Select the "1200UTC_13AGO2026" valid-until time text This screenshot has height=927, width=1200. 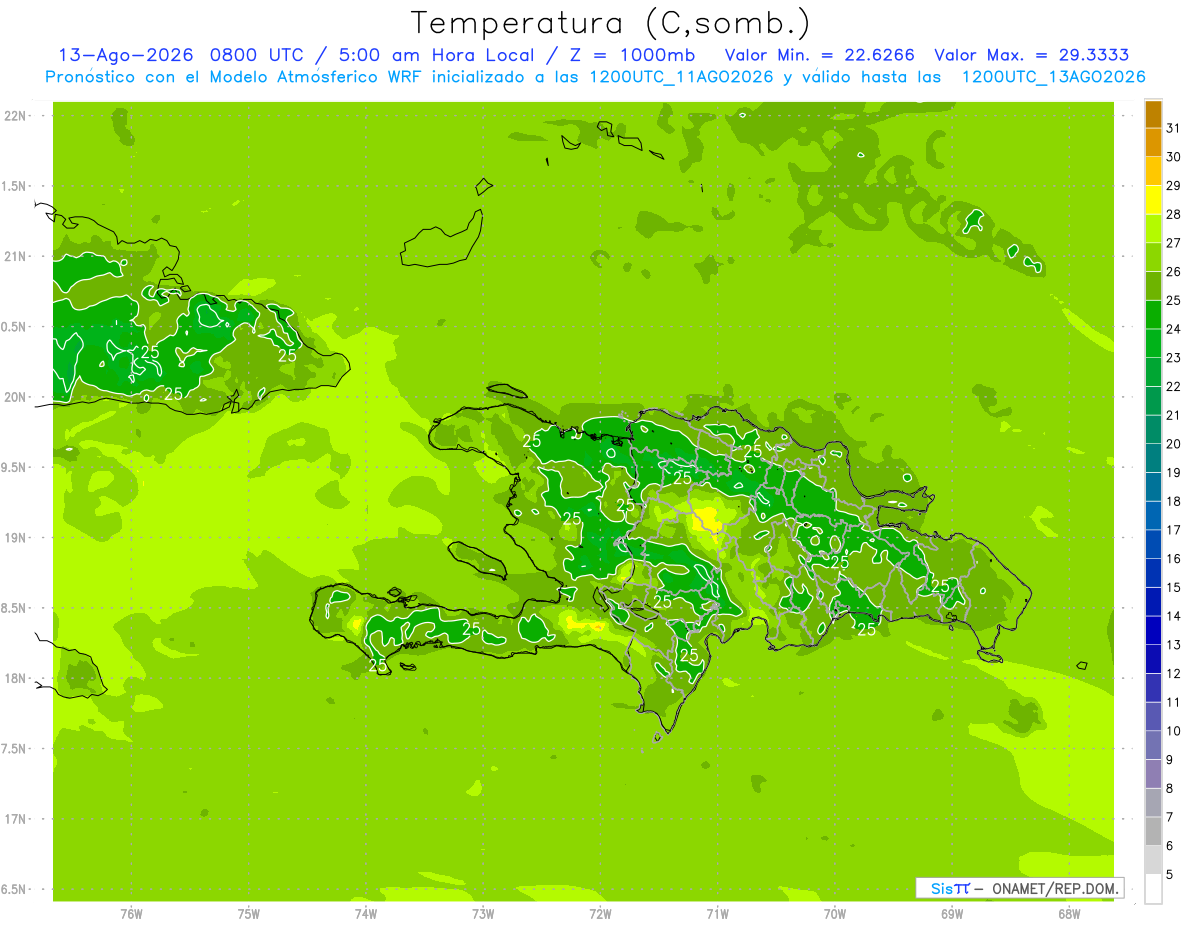1053,77
